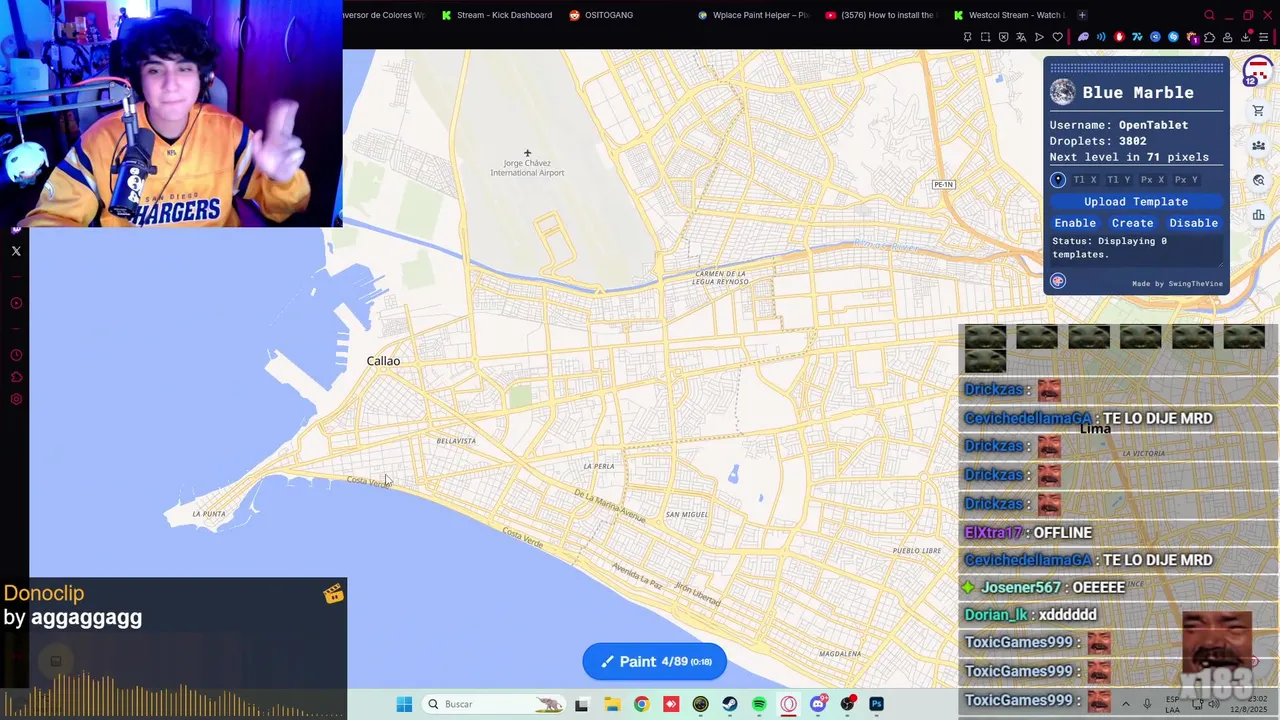Click Jorge Chávez International Airport label
Image resolution: width=1280 pixels, height=720 pixels.
[x=527, y=168]
